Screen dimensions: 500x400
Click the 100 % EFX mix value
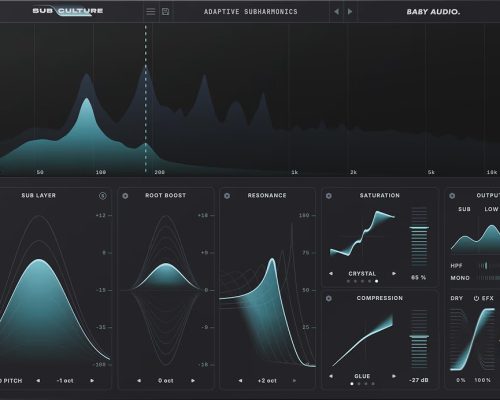point(482,380)
